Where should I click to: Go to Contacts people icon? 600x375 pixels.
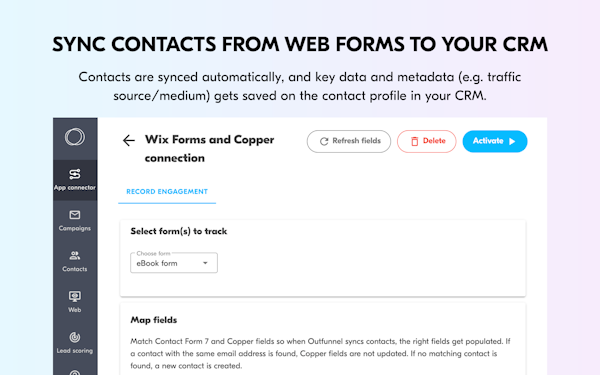[75, 256]
